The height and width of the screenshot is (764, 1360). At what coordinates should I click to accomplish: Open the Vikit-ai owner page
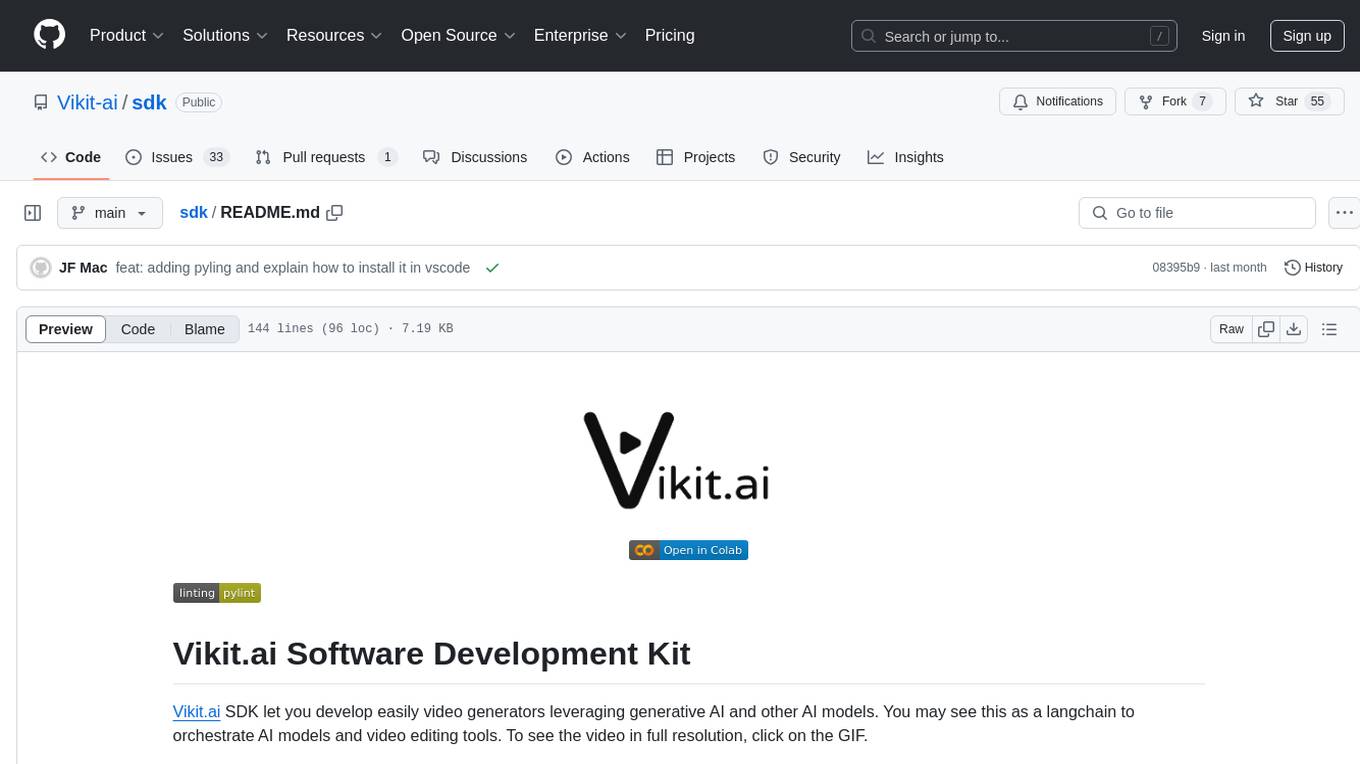(87, 102)
